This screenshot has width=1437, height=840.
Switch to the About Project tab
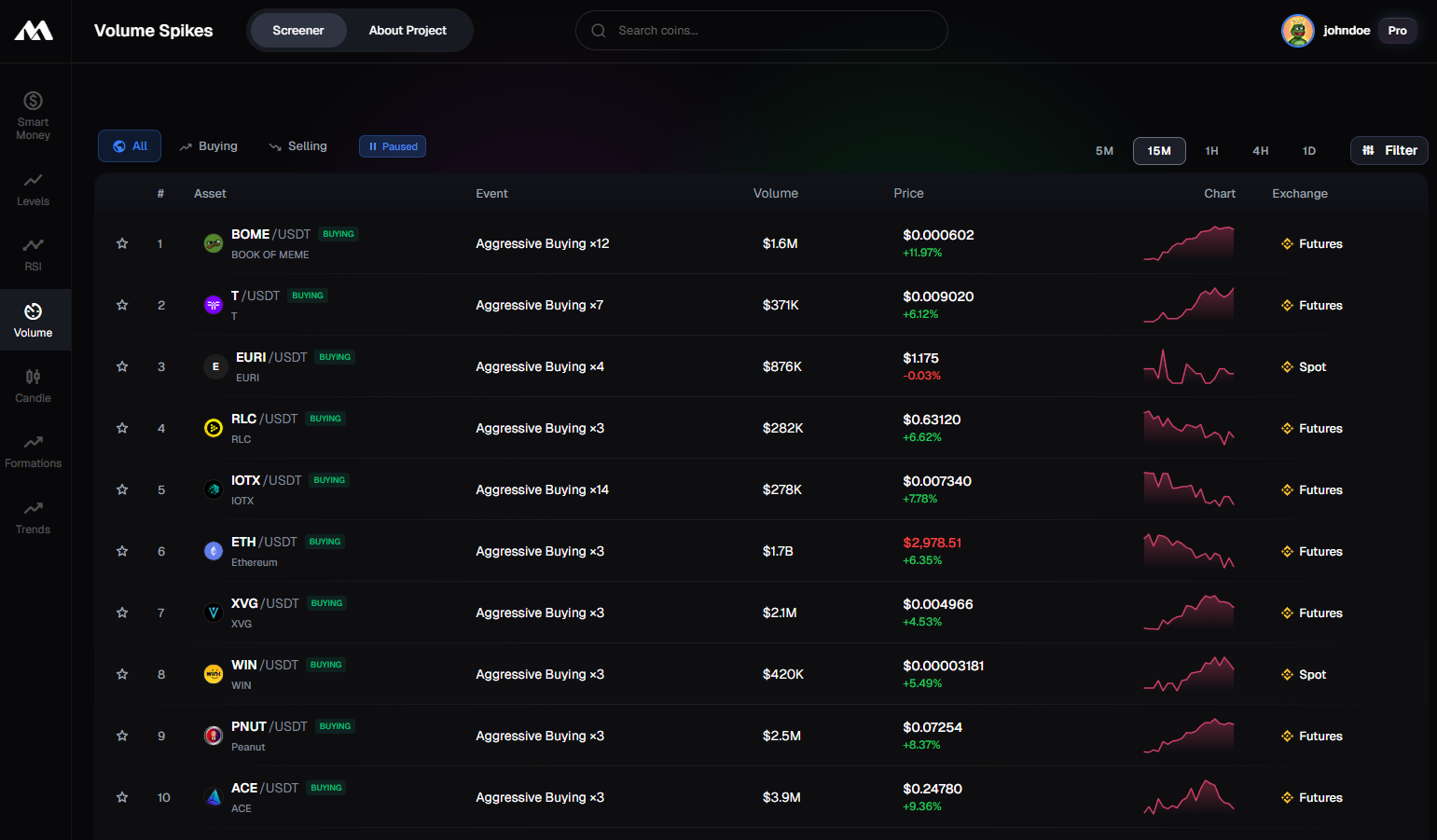pyautogui.click(x=408, y=31)
